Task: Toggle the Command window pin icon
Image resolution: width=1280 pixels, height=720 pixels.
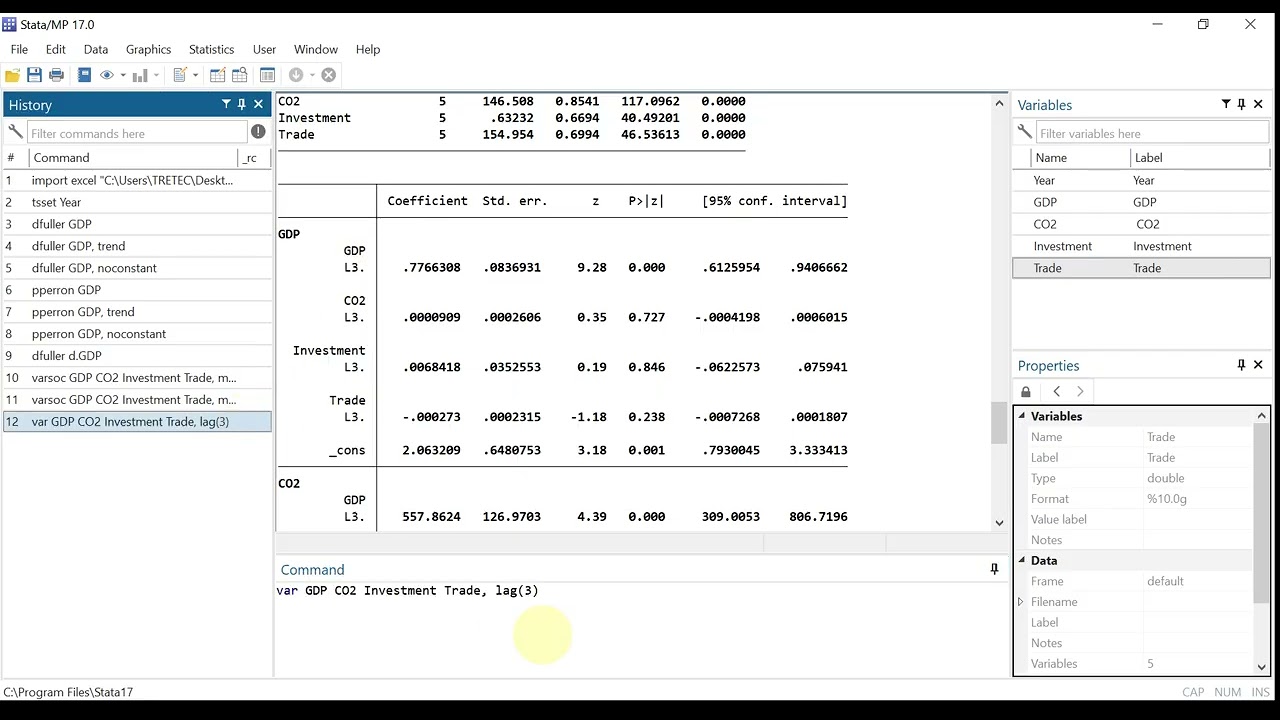Action: 994,569
